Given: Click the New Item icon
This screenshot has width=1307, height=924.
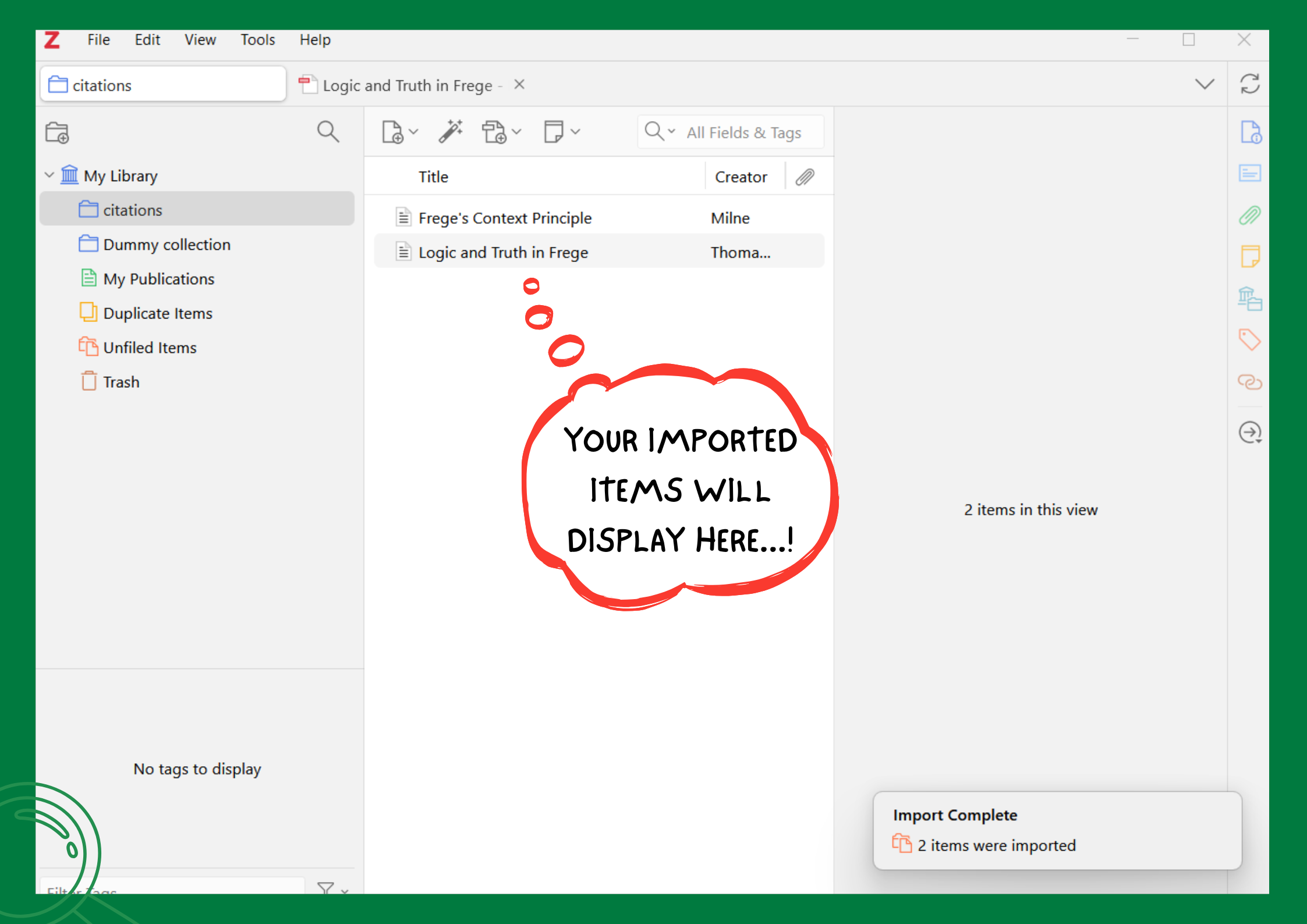Looking at the screenshot, I should 392,132.
